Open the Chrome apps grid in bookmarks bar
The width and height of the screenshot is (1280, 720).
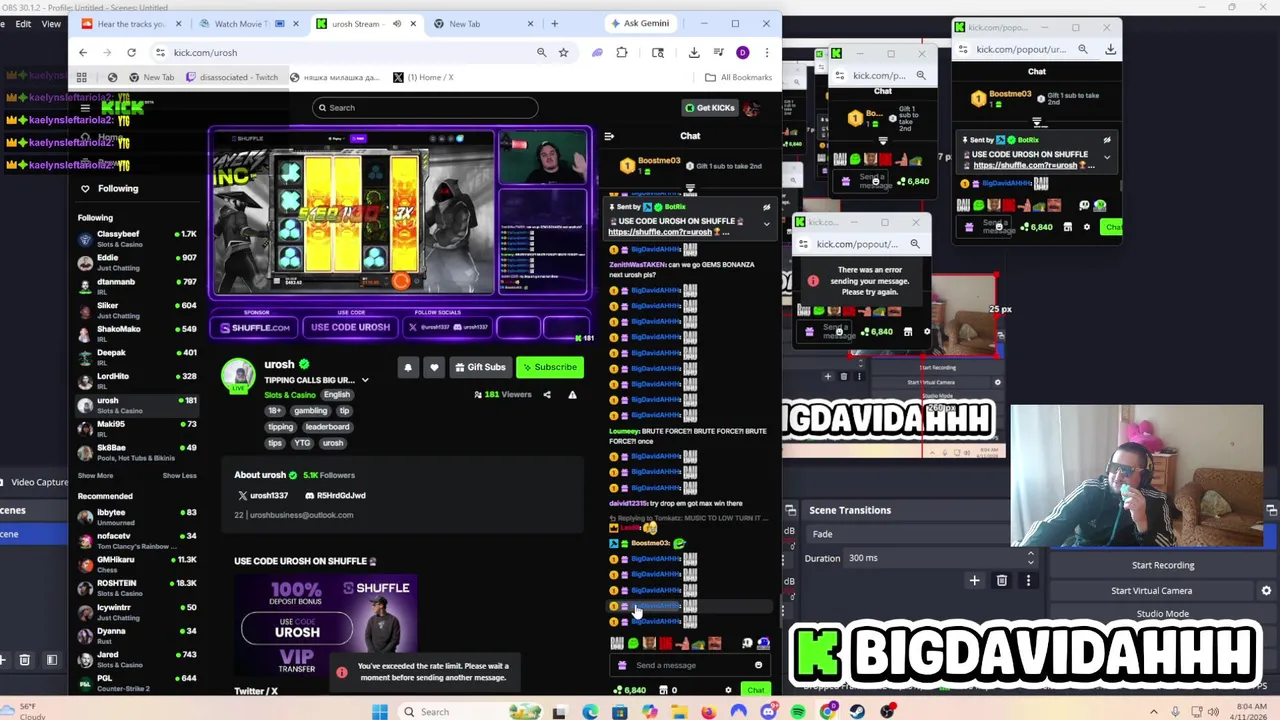pyautogui.click(x=82, y=77)
